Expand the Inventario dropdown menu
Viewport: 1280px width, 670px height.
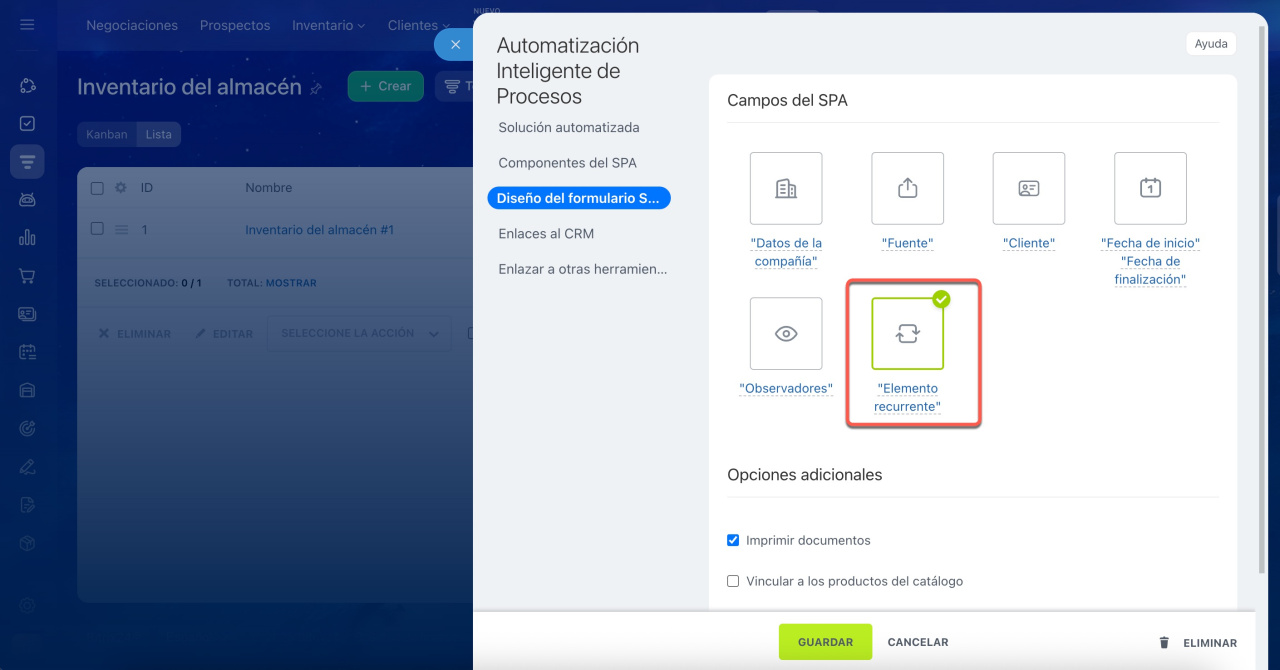point(328,25)
